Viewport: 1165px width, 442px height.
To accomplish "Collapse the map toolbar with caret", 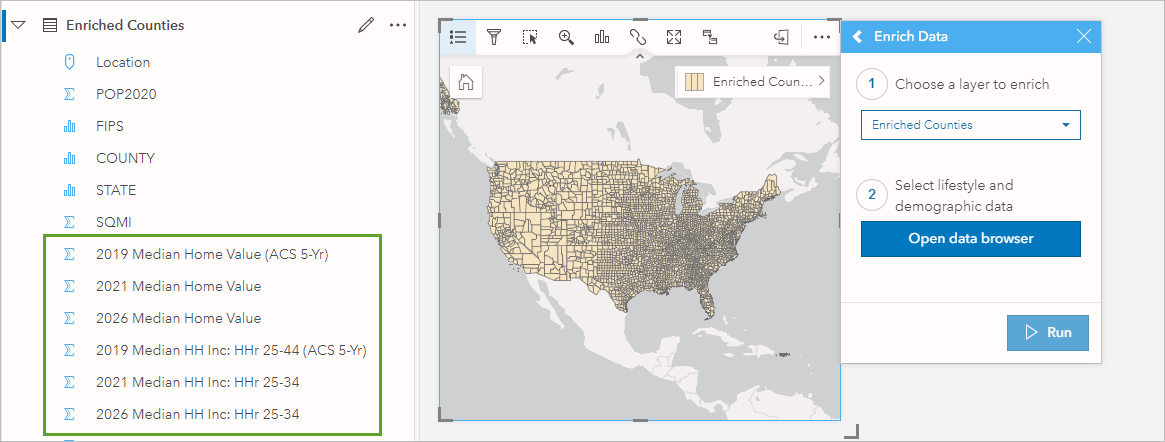I will [640, 56].
